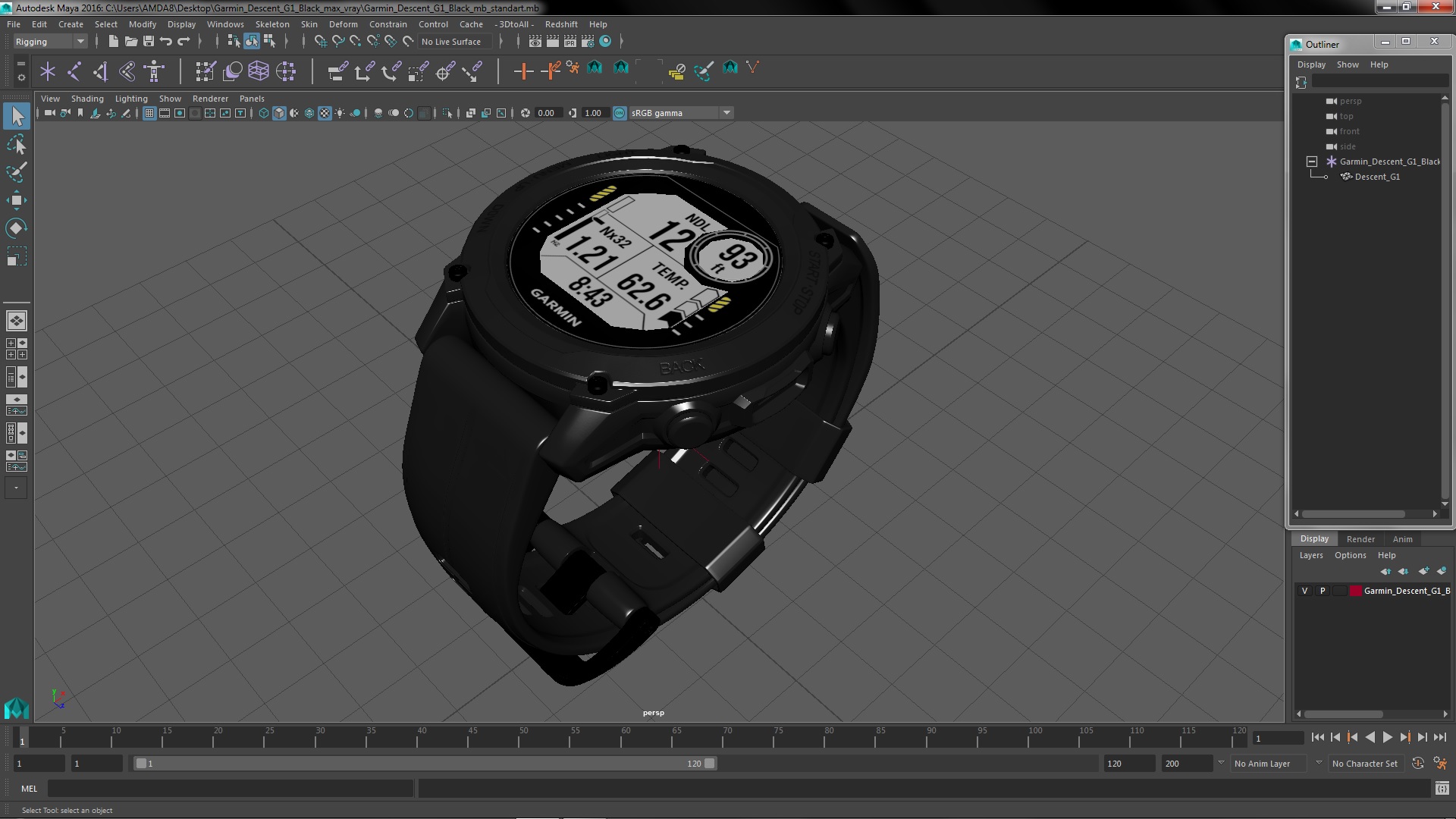Open the viewport Shading menu
This screenshot has height=819, width=1456.
(x=87, y=99)
